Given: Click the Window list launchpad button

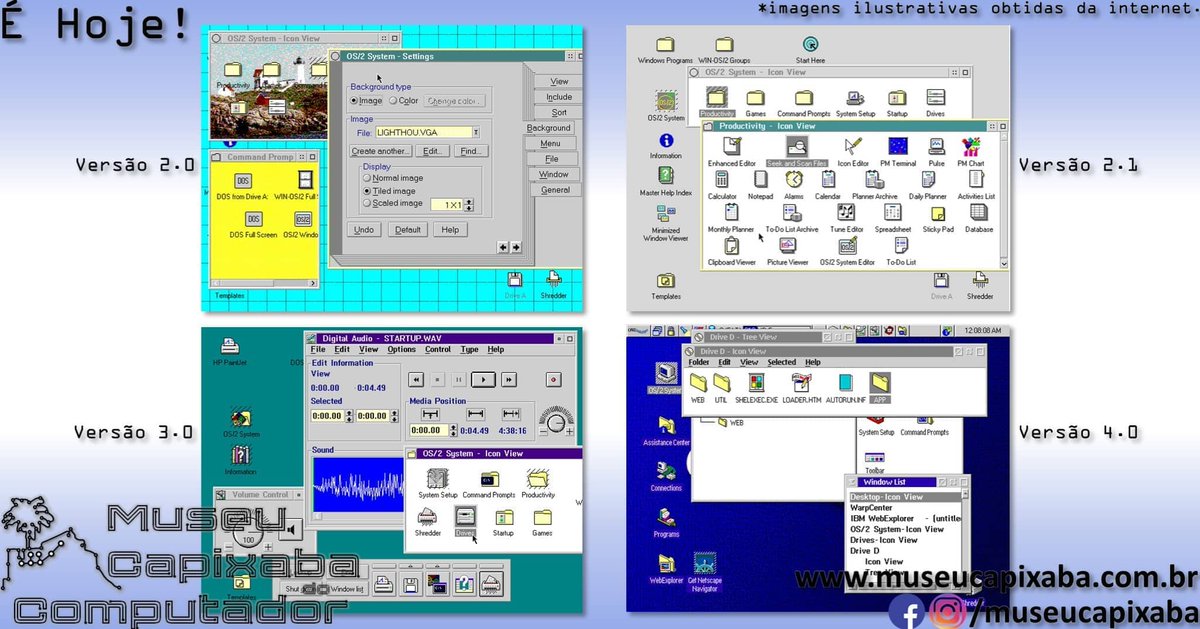Looking at the screenshot, I should click(347, 590).
